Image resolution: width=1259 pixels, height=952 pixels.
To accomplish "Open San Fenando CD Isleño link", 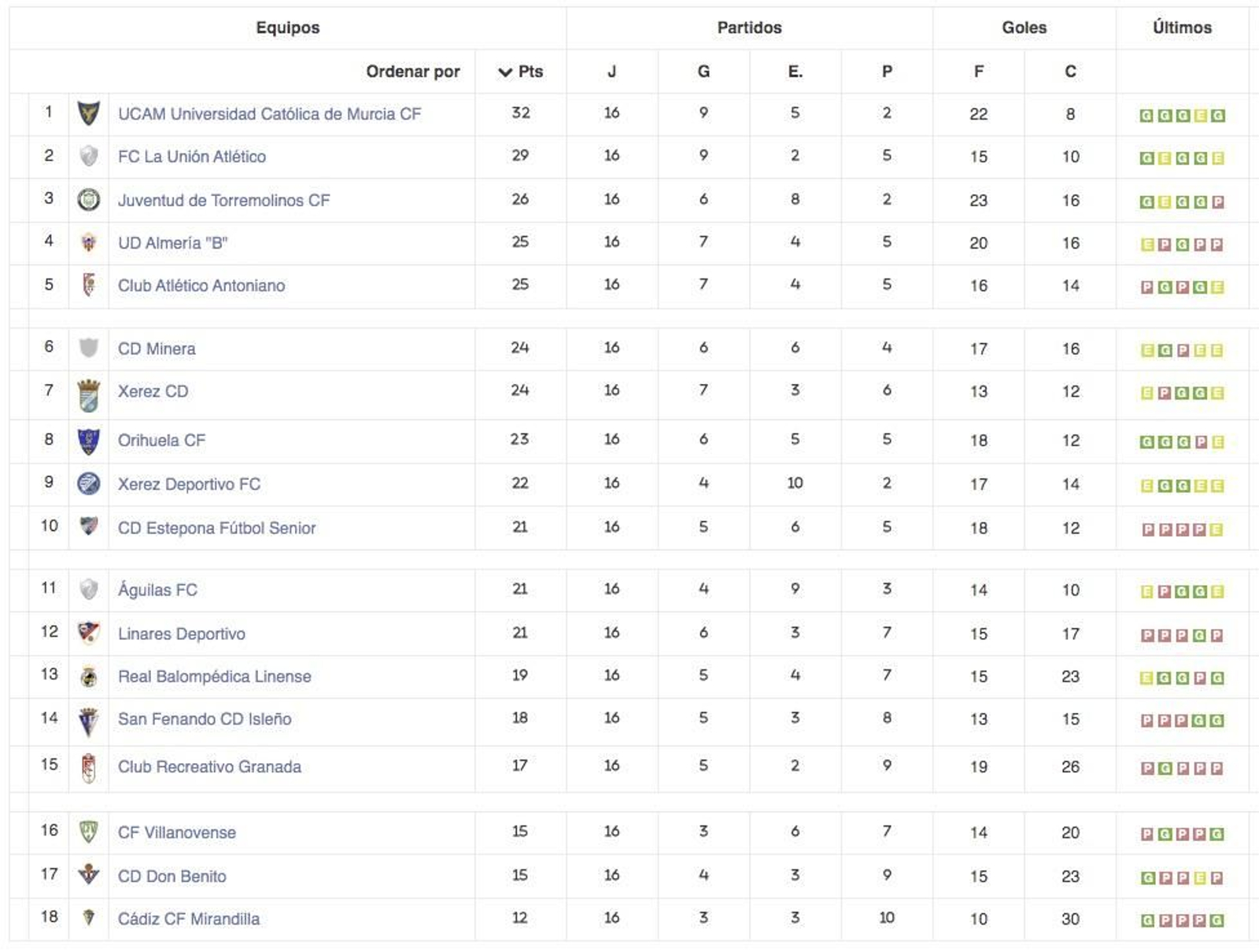I will [204, 718].
